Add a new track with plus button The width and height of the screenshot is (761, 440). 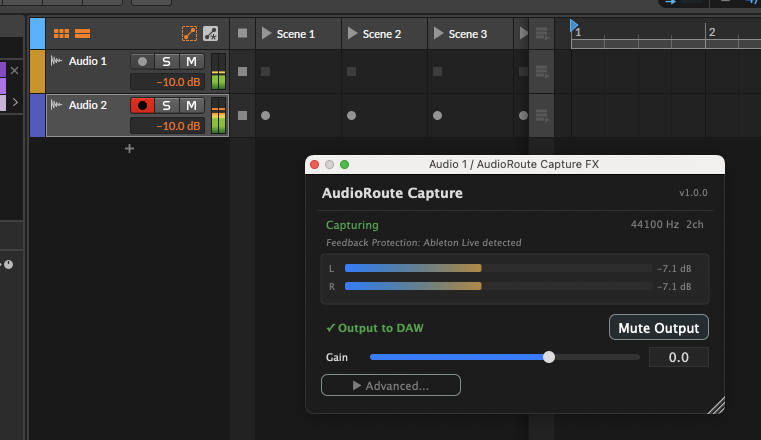point(129,148)
